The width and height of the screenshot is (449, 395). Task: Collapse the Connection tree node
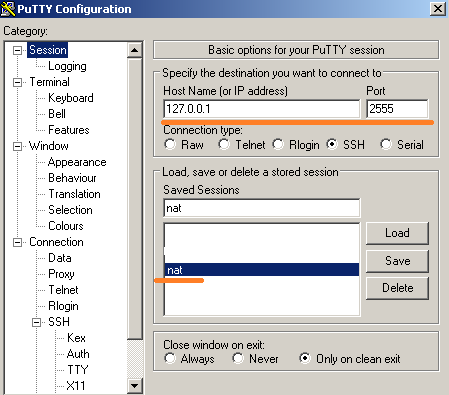click(x=17, y=242)
